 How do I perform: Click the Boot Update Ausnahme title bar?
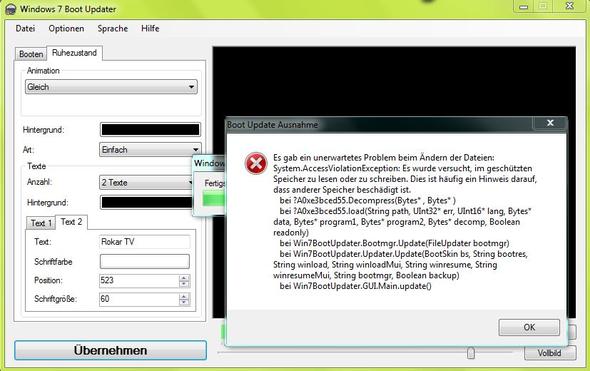point(380,125)
